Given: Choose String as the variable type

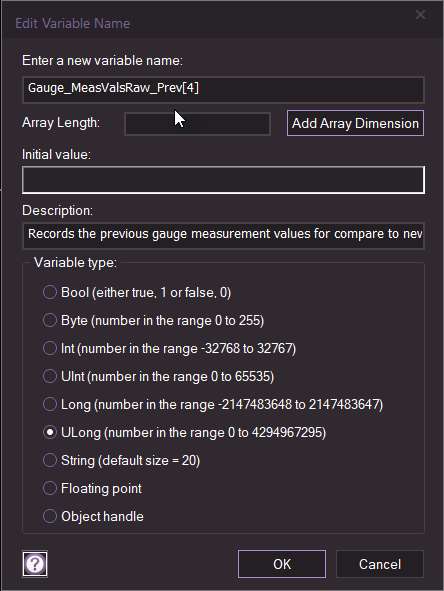Looking at the screenshot, I should 50,460.
